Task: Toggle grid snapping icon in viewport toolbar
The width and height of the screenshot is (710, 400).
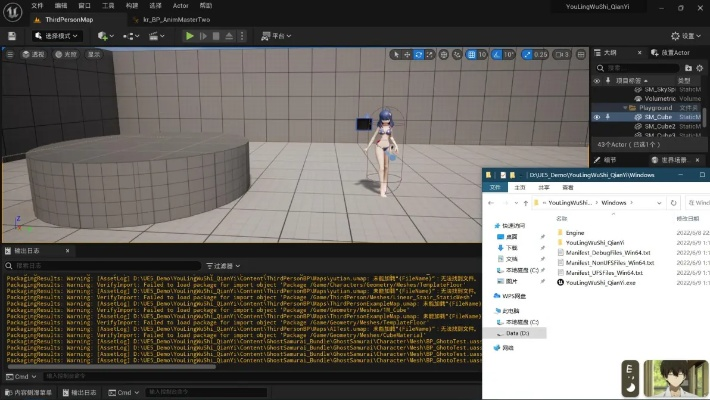Action: click(471, 54)
